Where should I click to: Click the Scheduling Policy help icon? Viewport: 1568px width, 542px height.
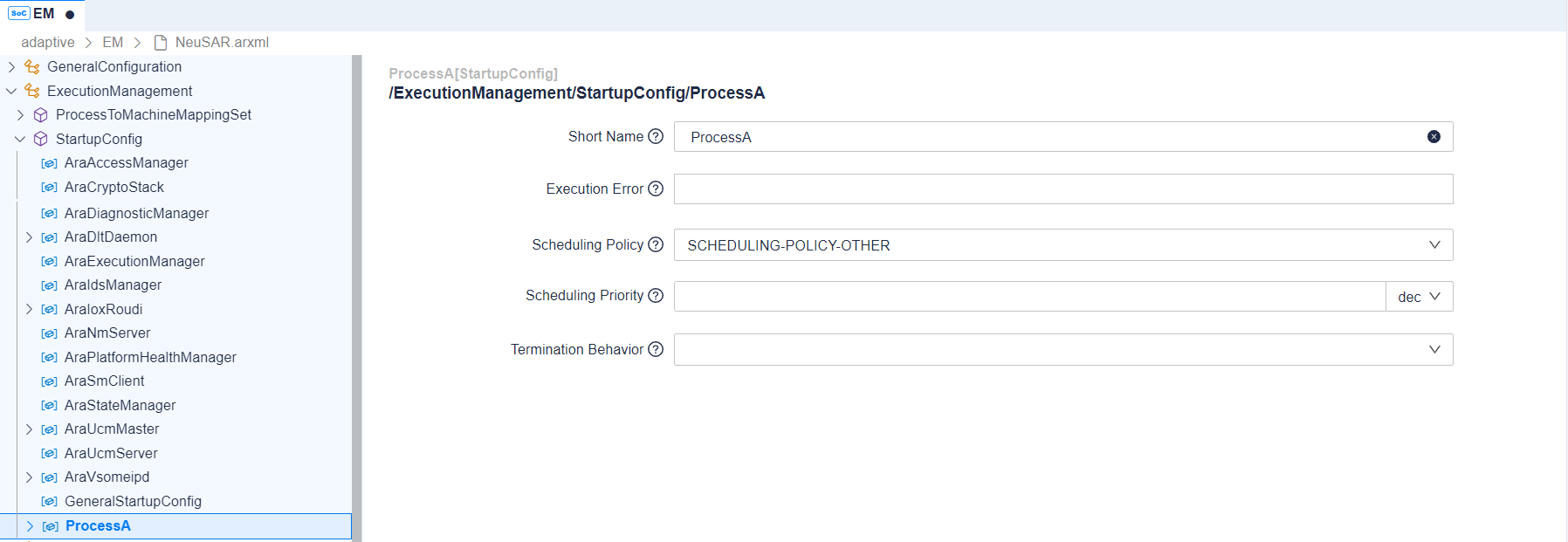tap(656, 244)
